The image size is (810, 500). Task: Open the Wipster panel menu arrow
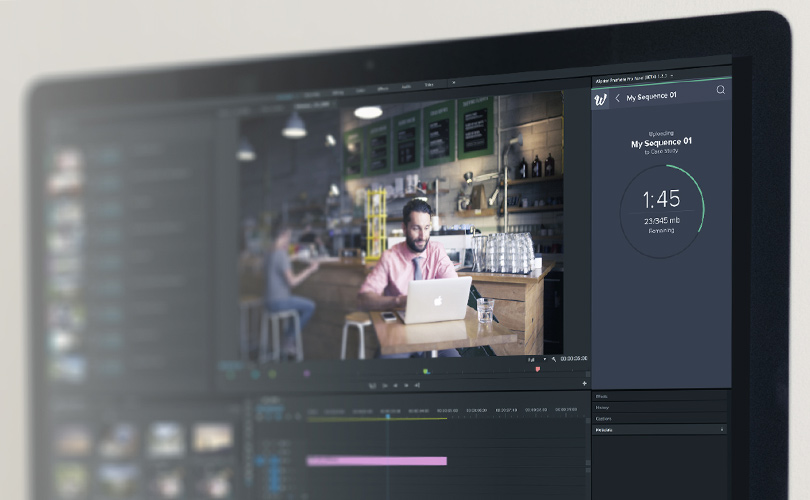tap(672, 76)
